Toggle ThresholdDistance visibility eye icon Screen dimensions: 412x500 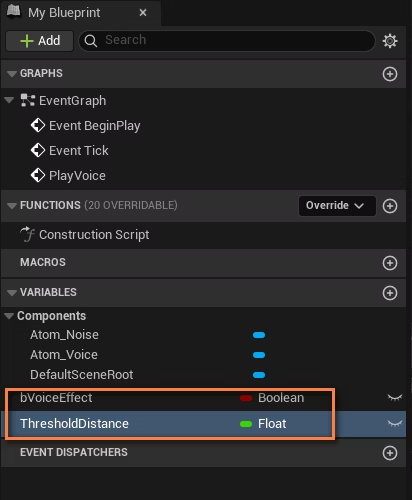point(395,424)
